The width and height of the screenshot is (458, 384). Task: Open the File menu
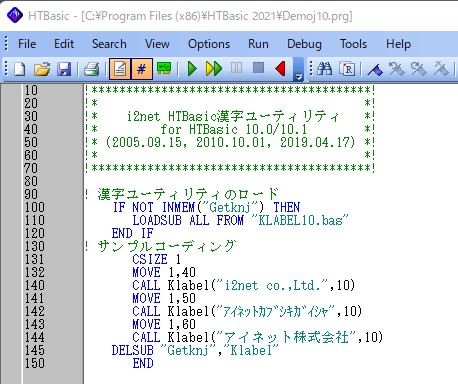(27, 44)
